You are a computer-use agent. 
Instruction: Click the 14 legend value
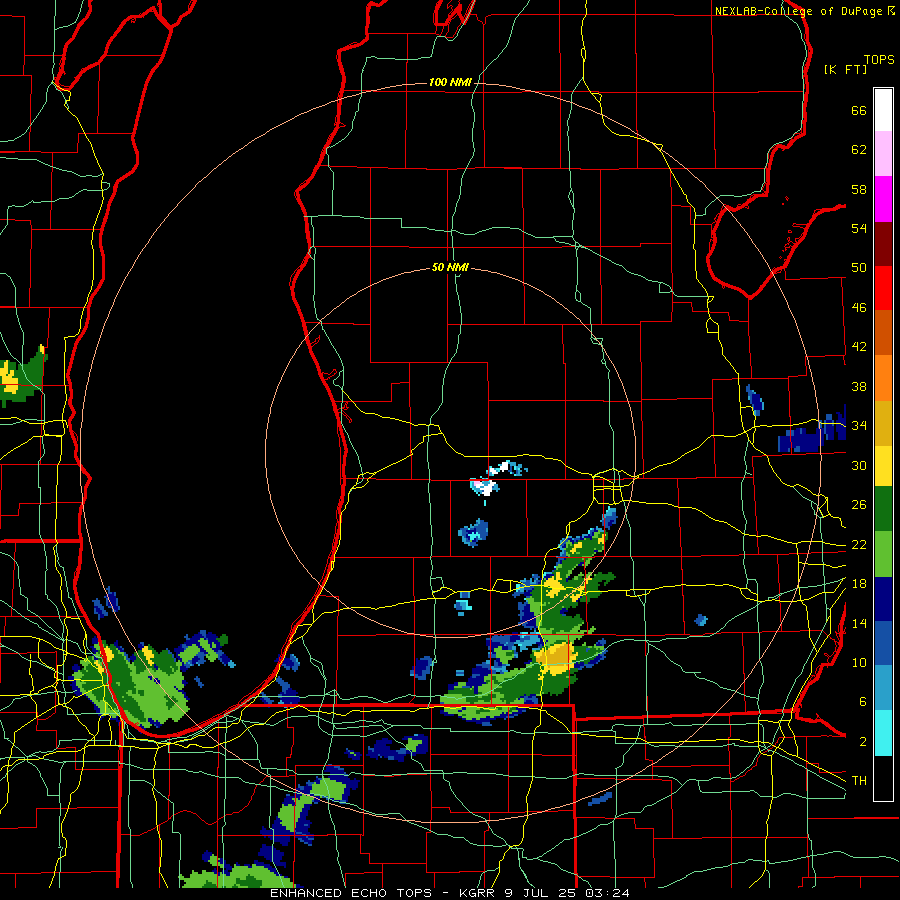point(859,623)
